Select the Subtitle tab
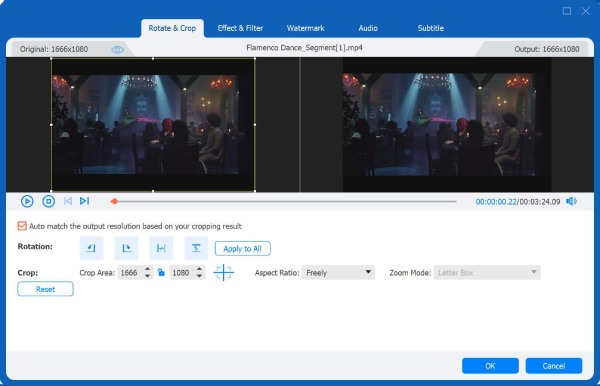Viewport: 600px width, 386px height. [430, 28]
